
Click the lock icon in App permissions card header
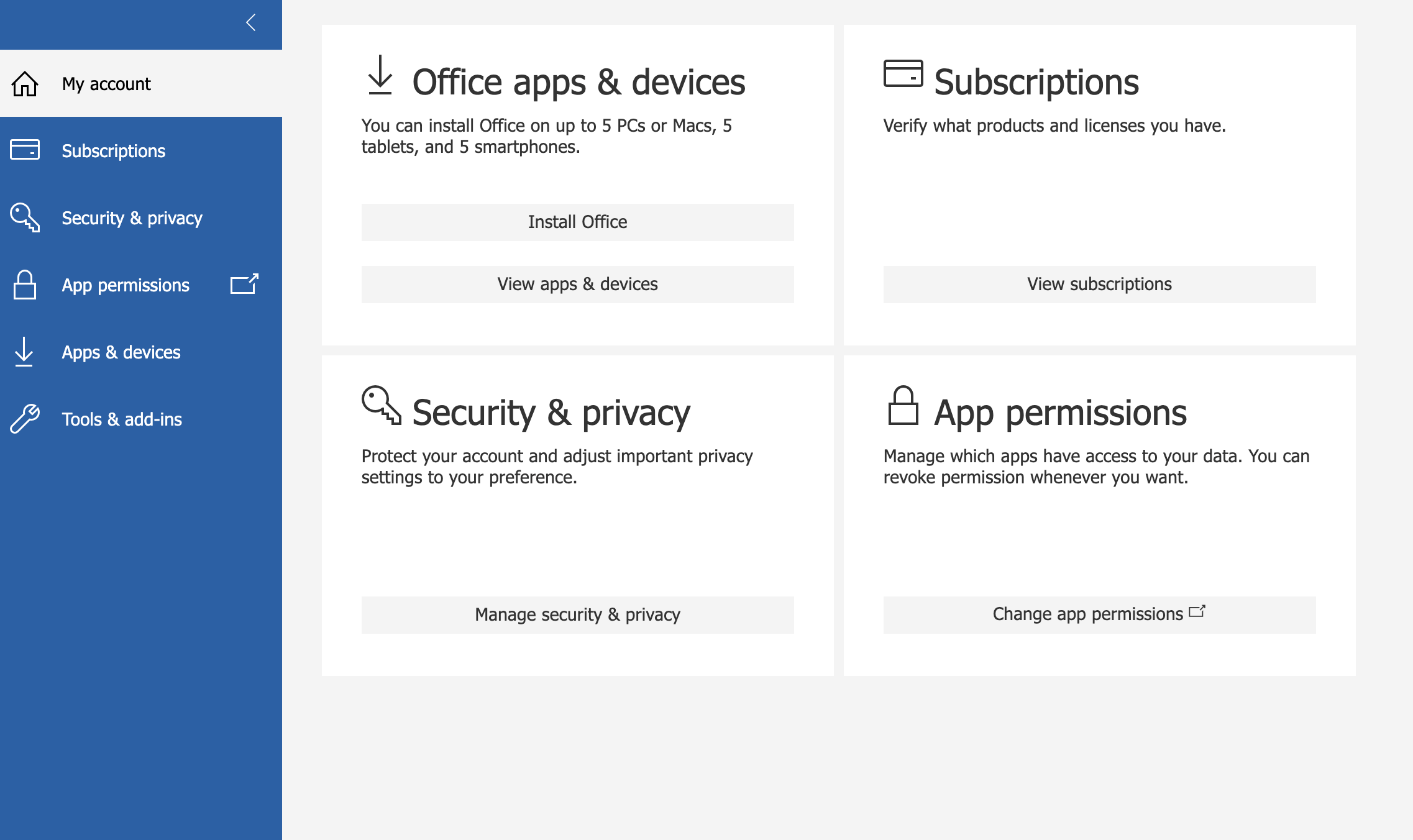click(903, 405)
